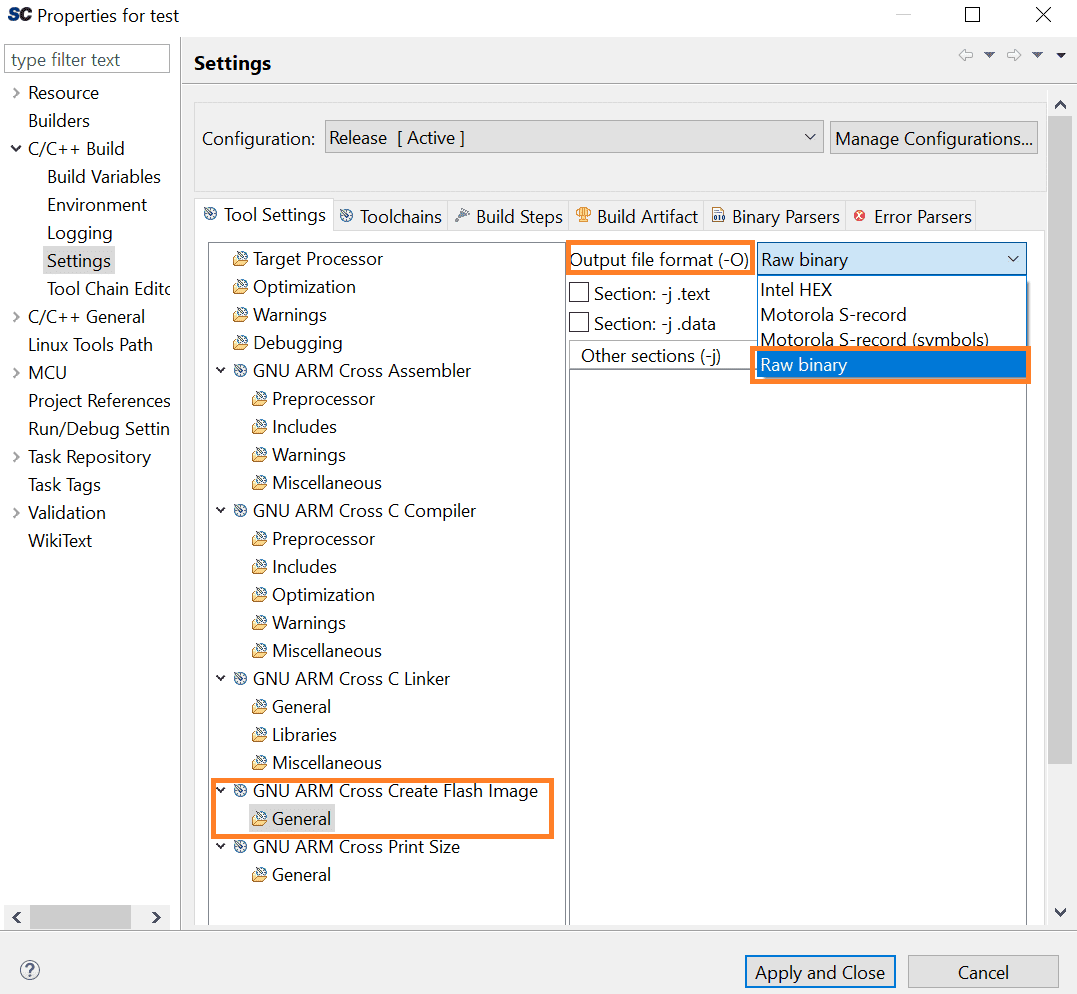Screen dimensions: 1077x994
Task: Click the Error Parsers tab red icon
Action: tap(859, 216)
